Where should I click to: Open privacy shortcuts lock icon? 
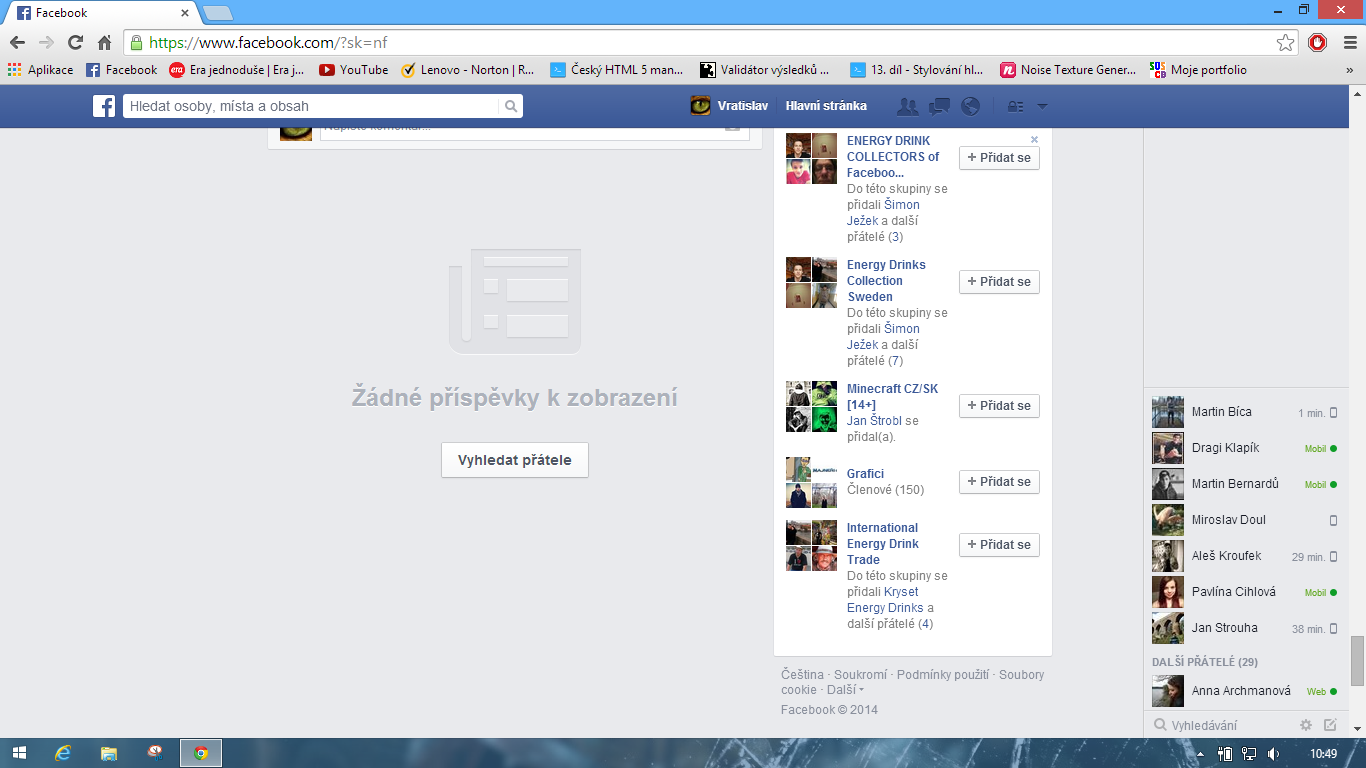click(1015, 106)
